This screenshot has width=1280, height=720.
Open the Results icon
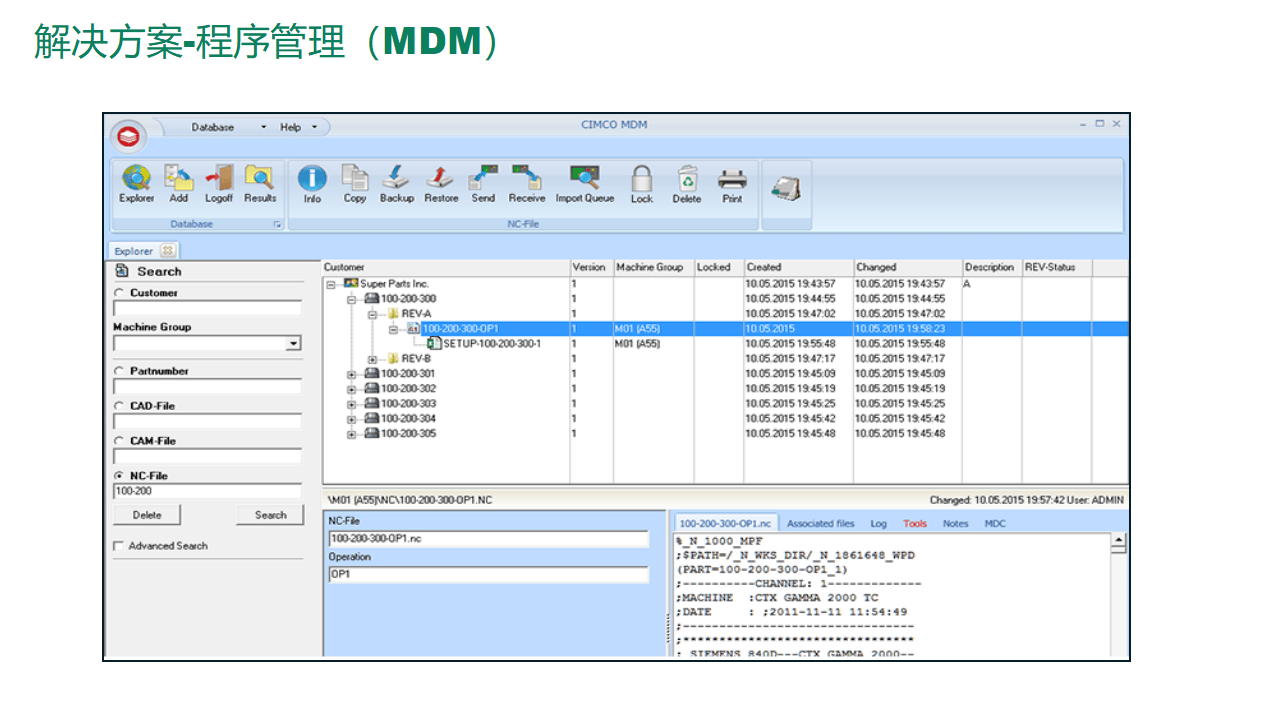(260, 184)
